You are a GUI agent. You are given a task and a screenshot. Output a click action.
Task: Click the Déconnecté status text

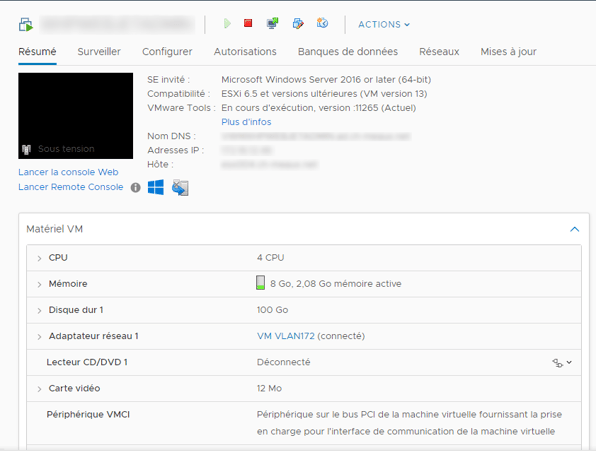[x=284, y=362]
